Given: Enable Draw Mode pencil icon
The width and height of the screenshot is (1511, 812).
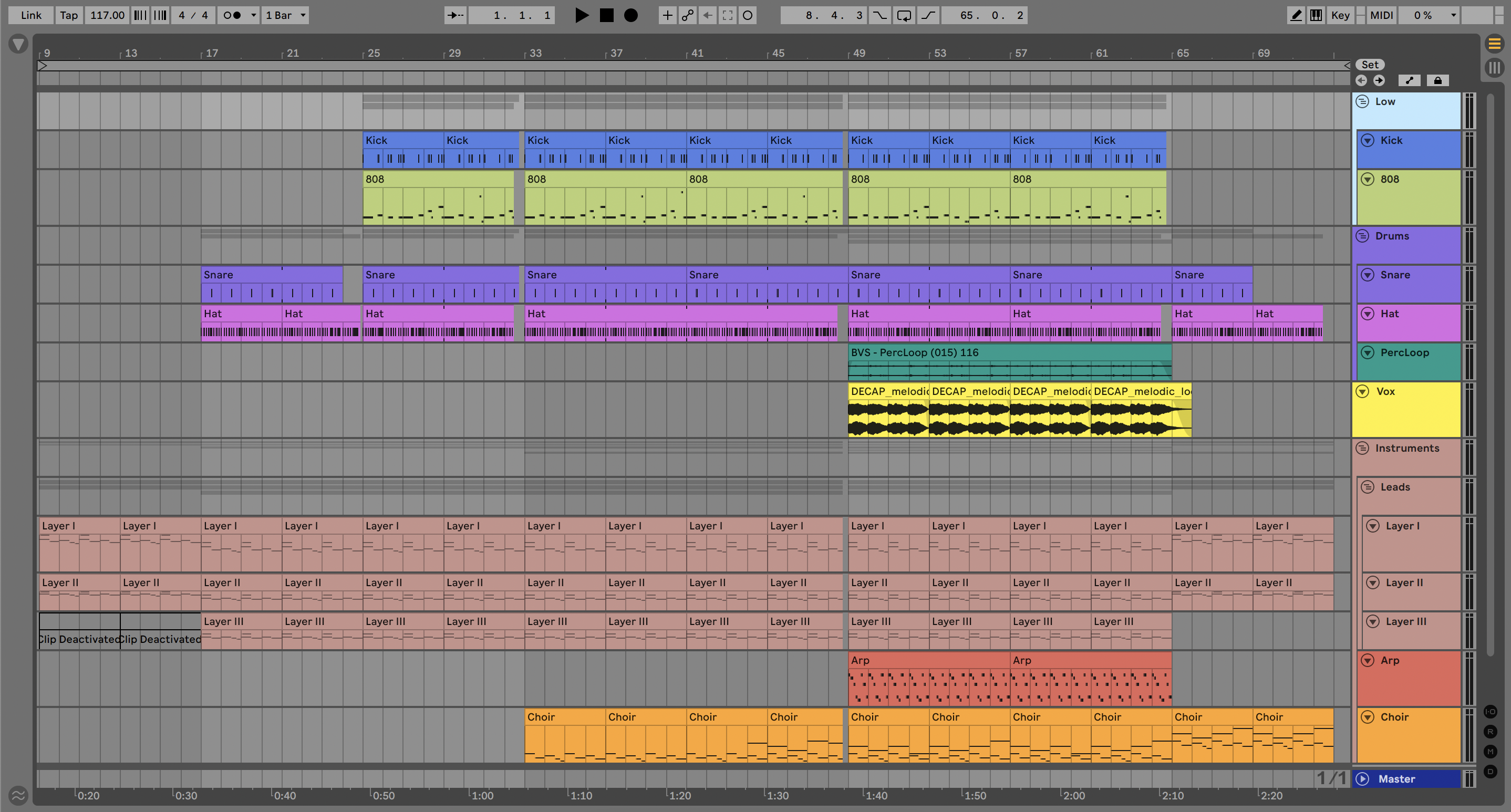Looking at the screenshot, I should 1296,15.
